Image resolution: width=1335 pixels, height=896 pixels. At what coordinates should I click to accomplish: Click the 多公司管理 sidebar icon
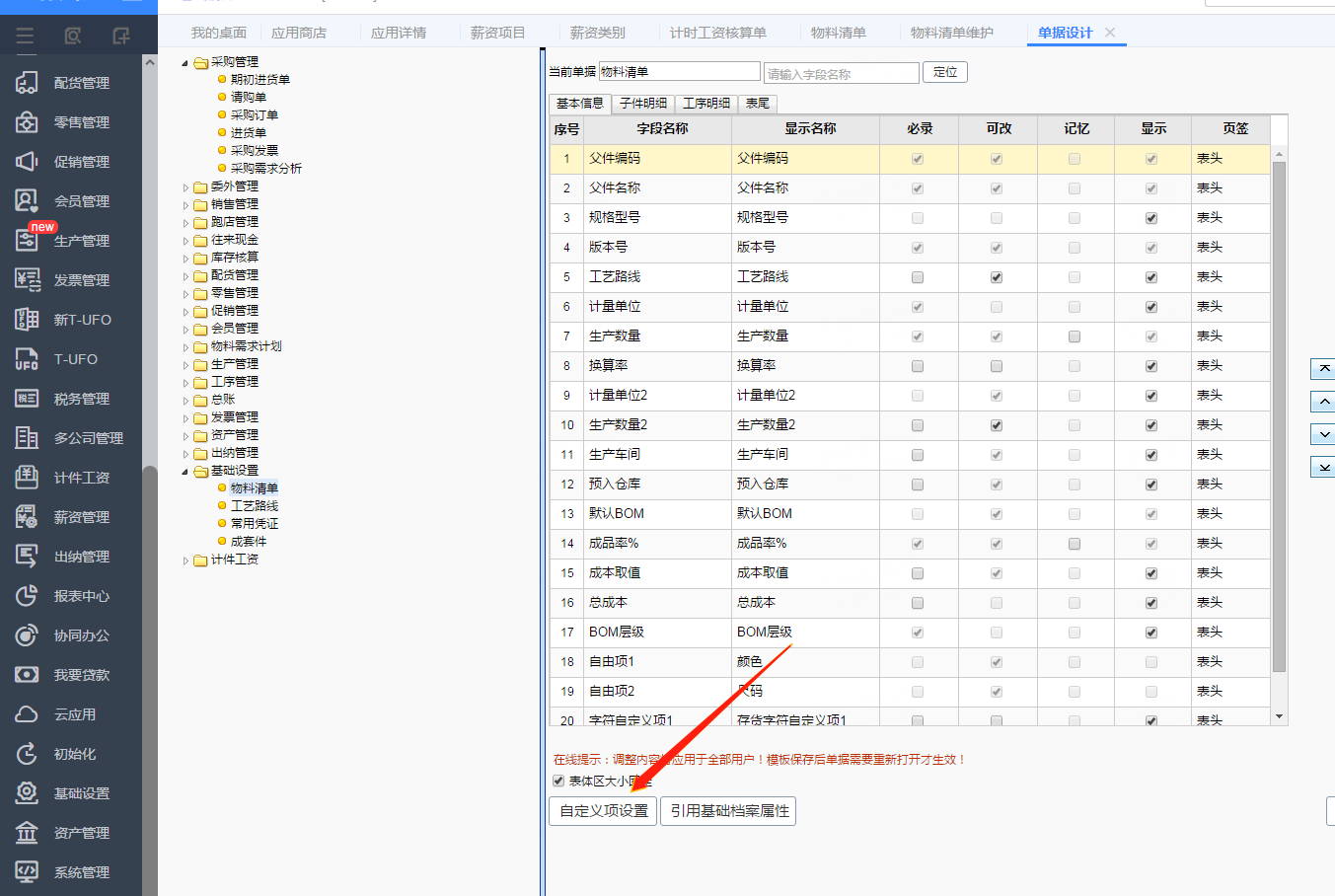click(x=27, y=438)
